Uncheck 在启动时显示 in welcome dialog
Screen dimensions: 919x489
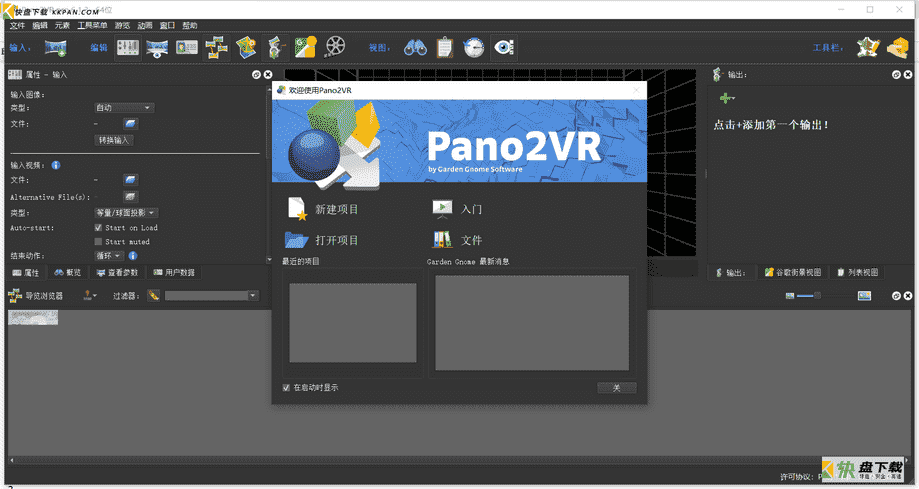click(287, 388)
